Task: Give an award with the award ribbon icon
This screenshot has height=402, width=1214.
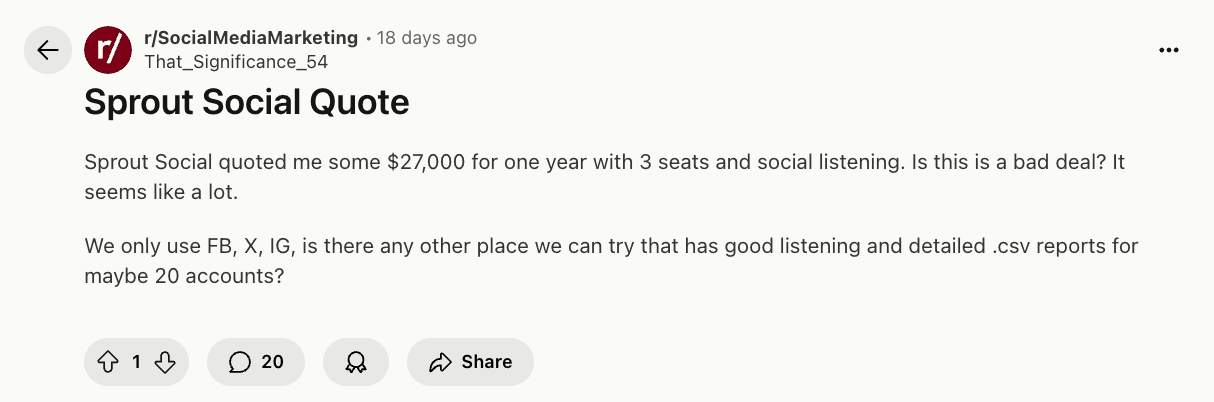Action: (356, 362)
